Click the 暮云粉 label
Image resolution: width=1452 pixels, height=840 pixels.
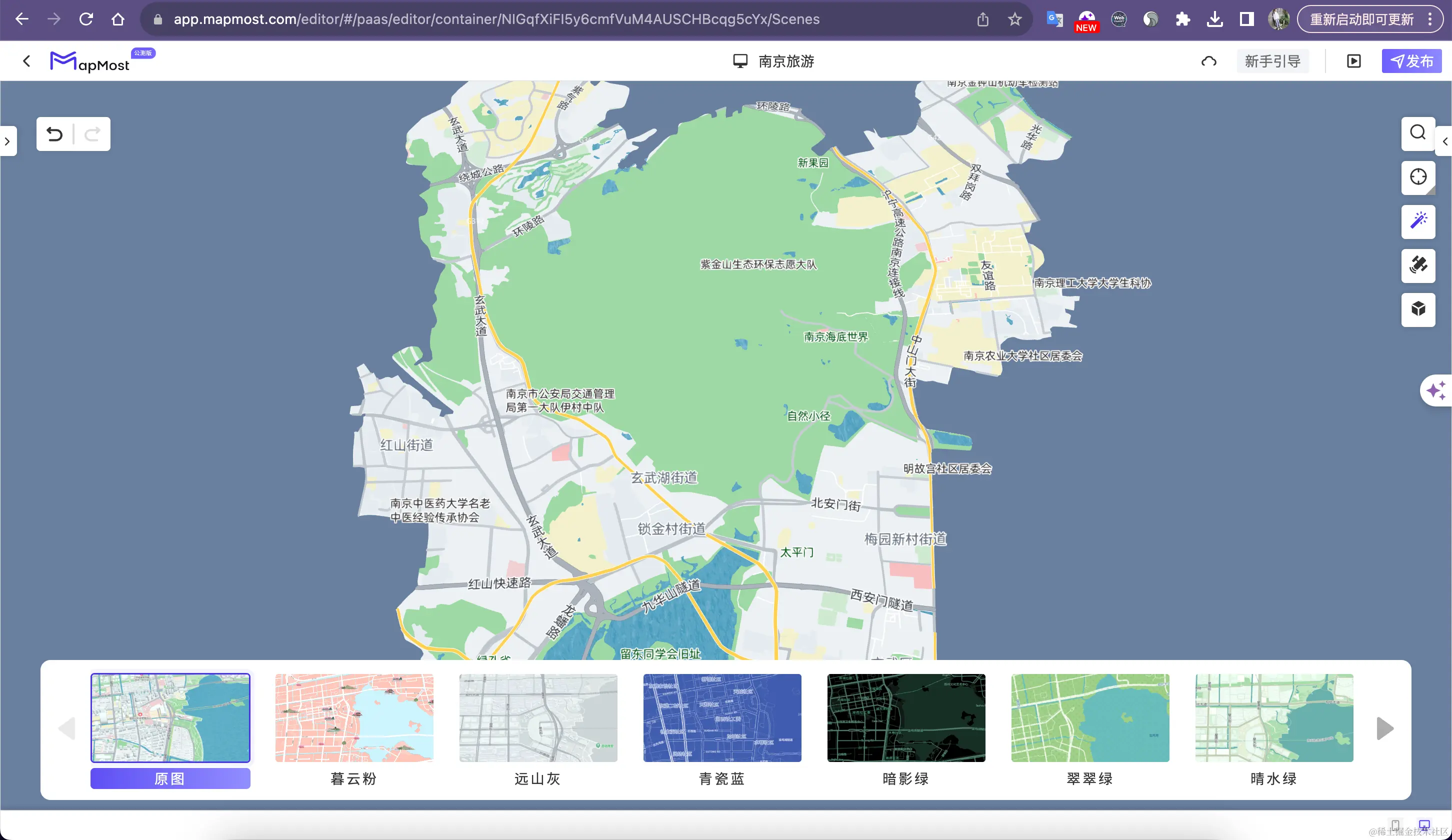click(x=354, y=778)
